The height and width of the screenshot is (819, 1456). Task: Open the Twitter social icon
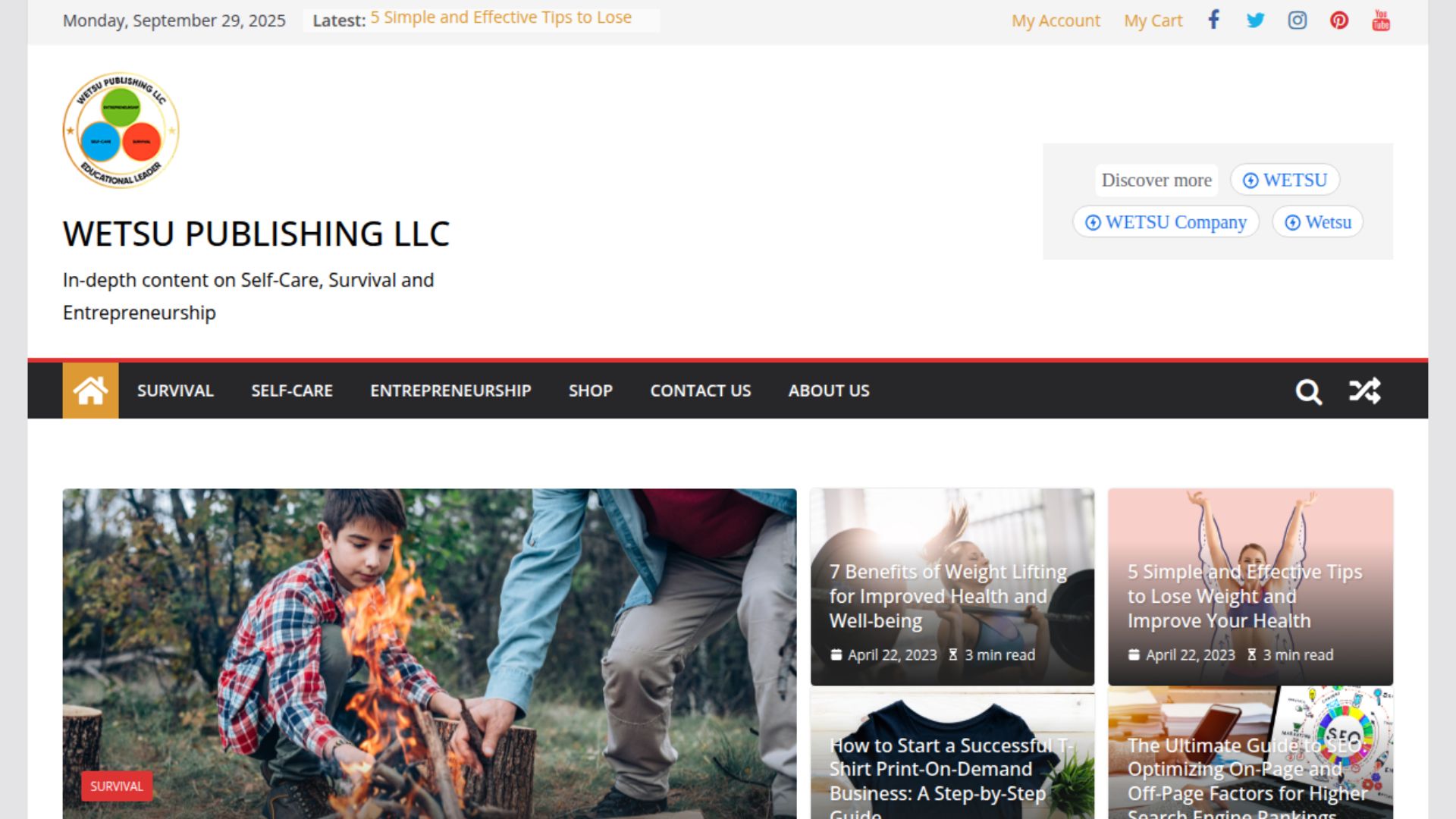tap(1255, 20)
